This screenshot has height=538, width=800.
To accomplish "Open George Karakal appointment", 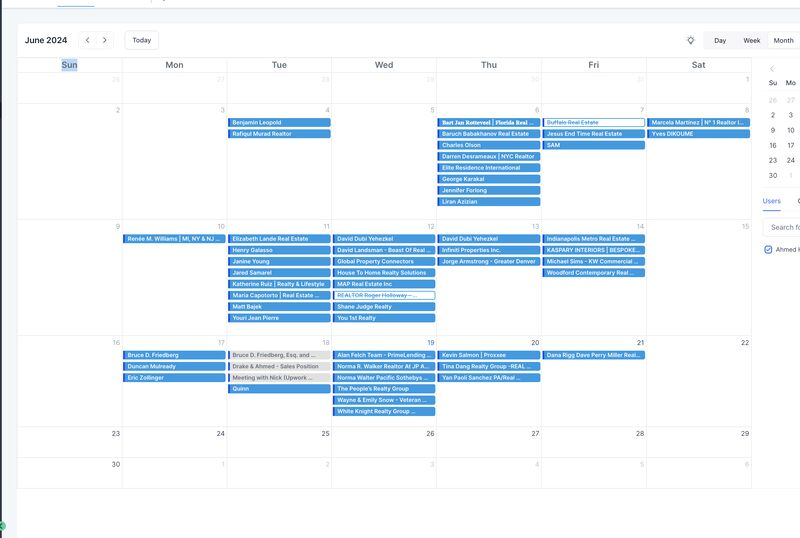I will tap(489, 179).
